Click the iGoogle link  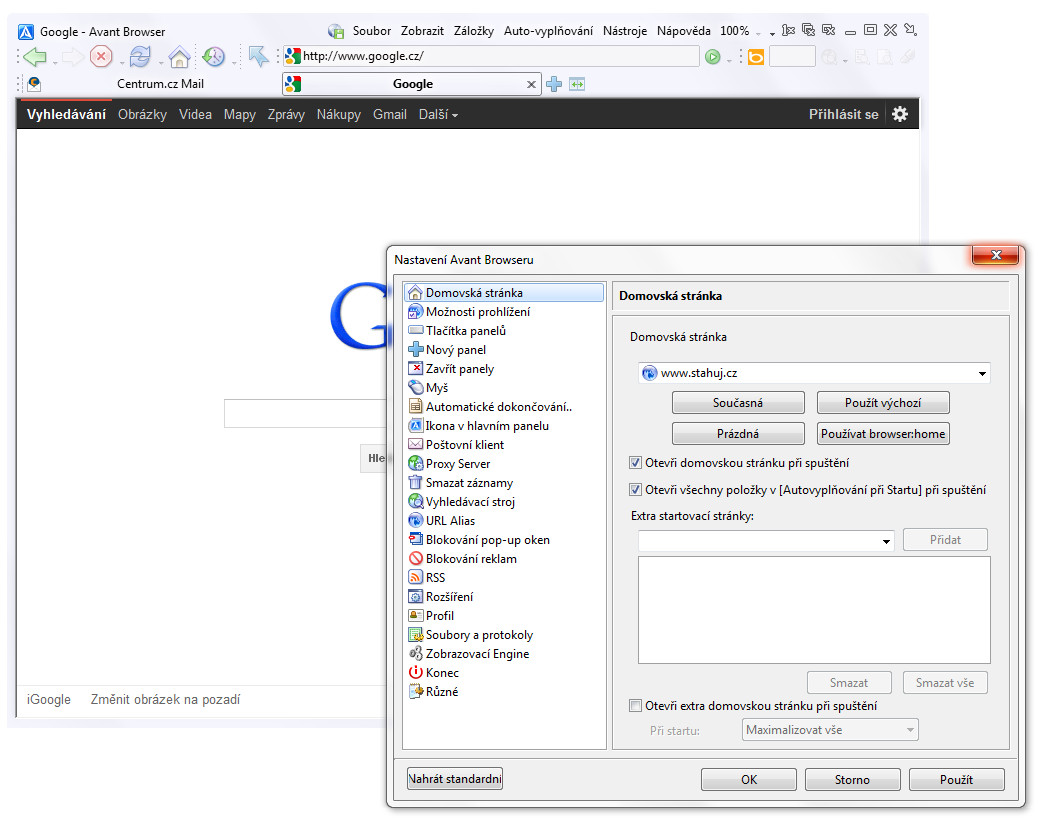coord(49,700)
